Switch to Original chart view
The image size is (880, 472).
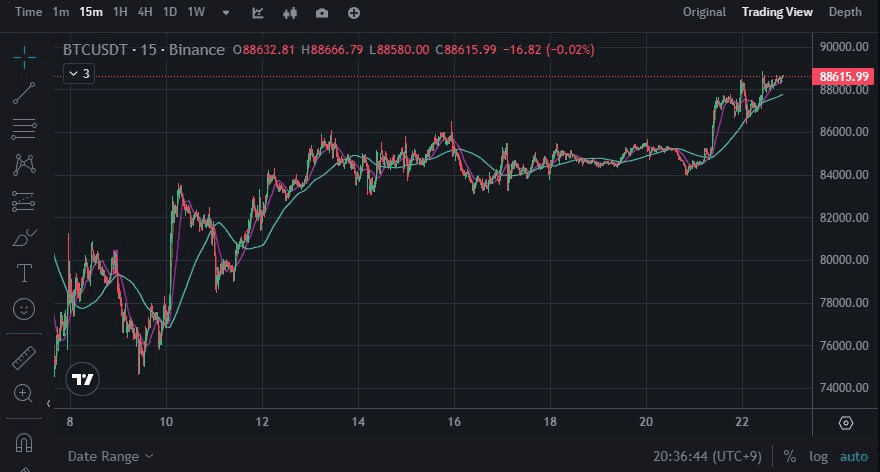pyautogui.click(x=704, y=12)
